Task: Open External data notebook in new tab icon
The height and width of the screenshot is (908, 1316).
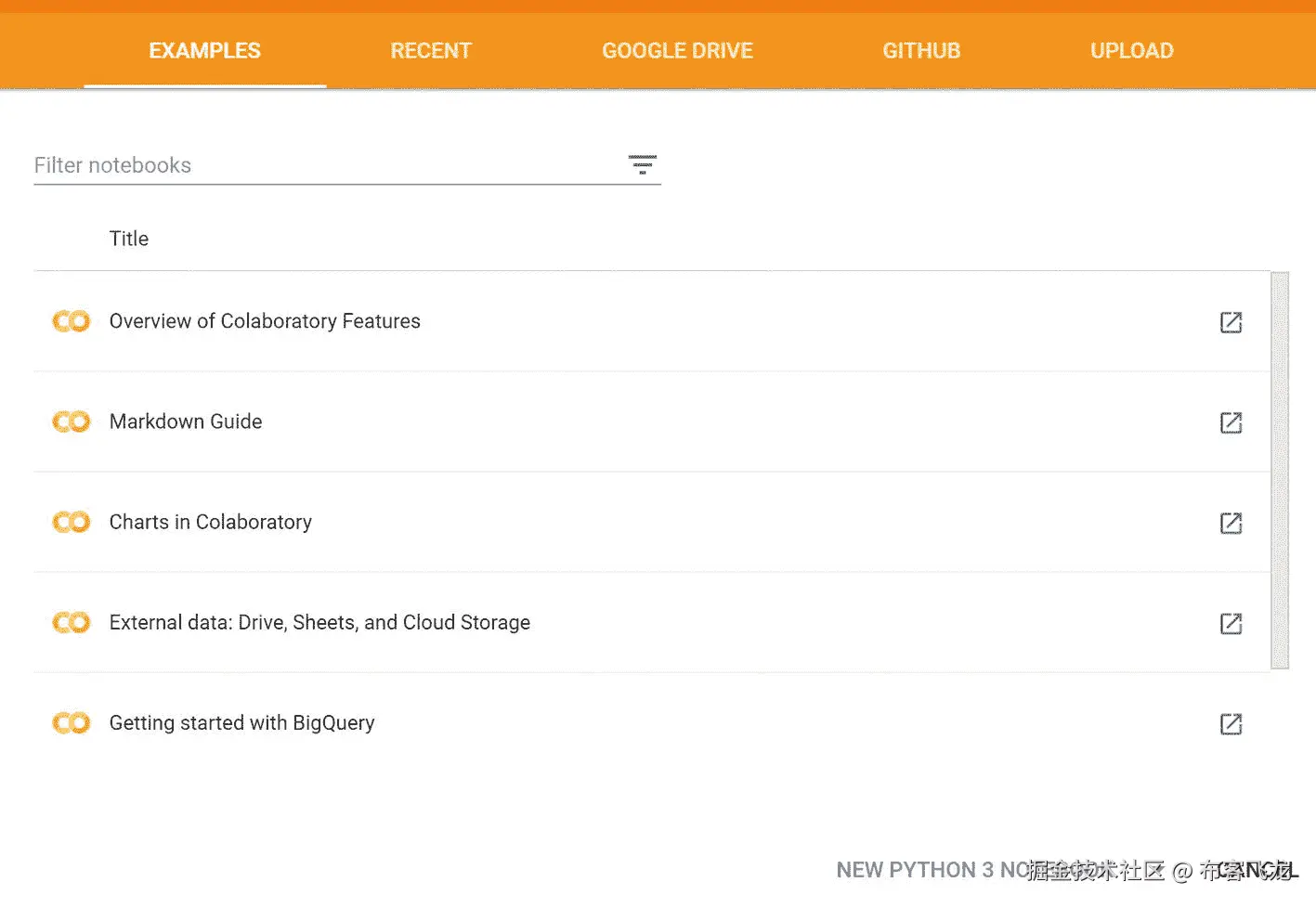Action: (x=1231, y=623)
